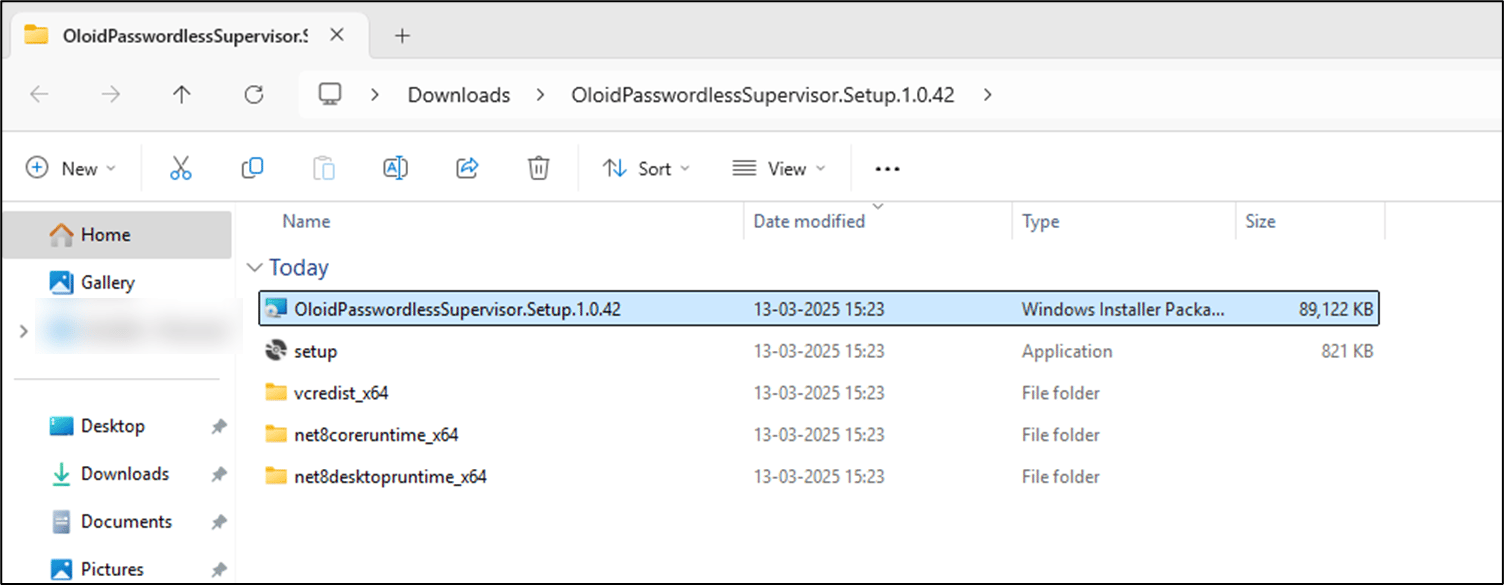Expand the blurred navigation pane item
This screenshot has width=1504, height=585.
(24, 331)
